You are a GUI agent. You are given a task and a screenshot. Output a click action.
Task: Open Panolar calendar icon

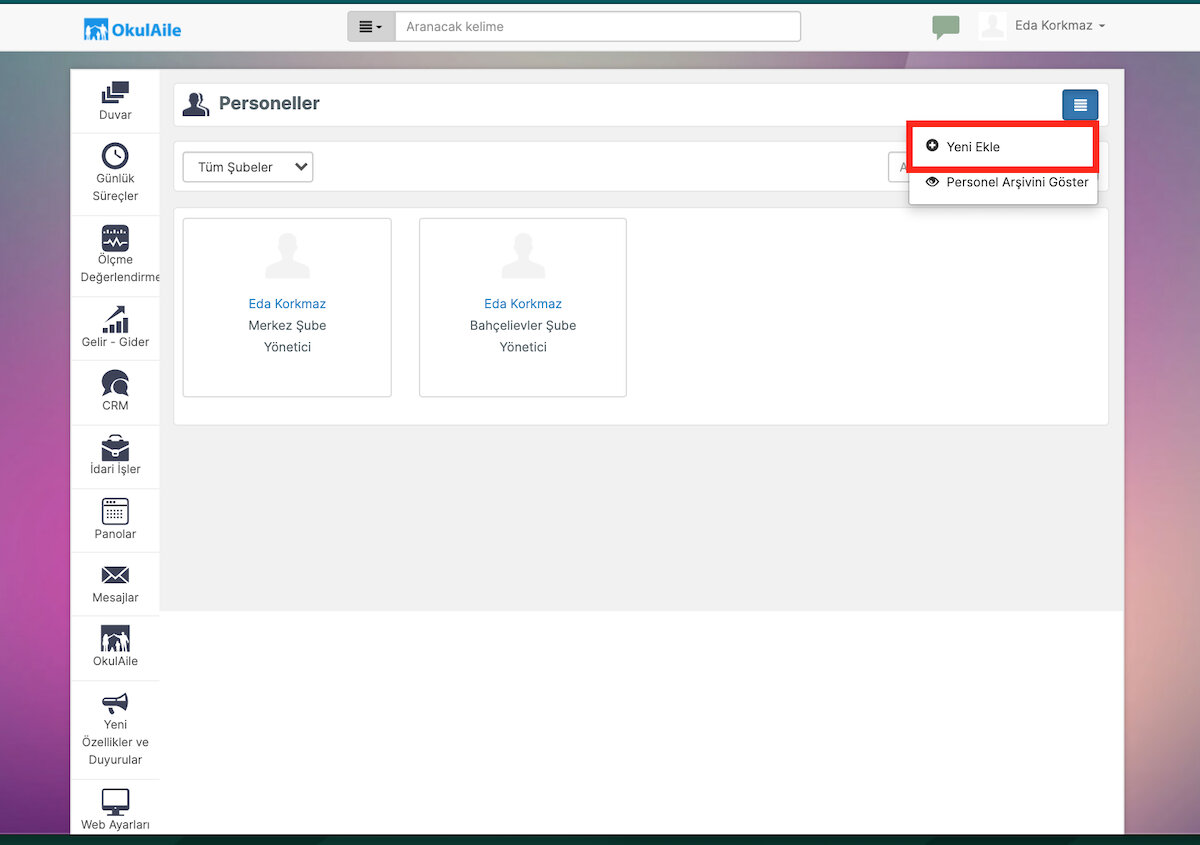[x=115, y=511]
